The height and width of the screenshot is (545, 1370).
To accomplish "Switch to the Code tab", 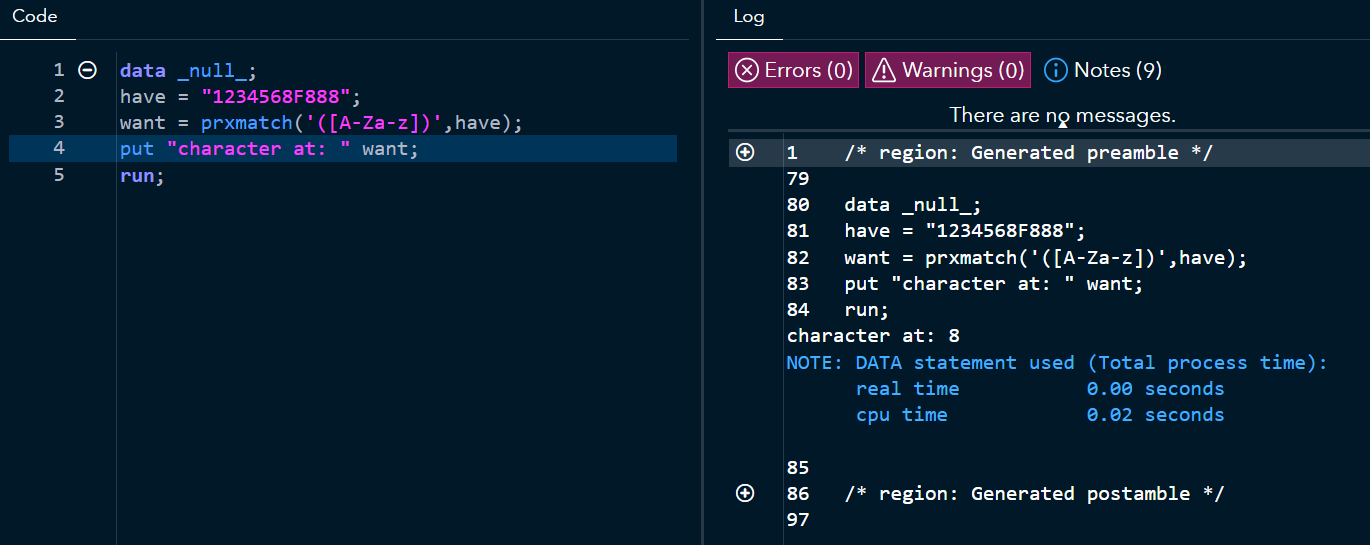I will pos(35,17).
